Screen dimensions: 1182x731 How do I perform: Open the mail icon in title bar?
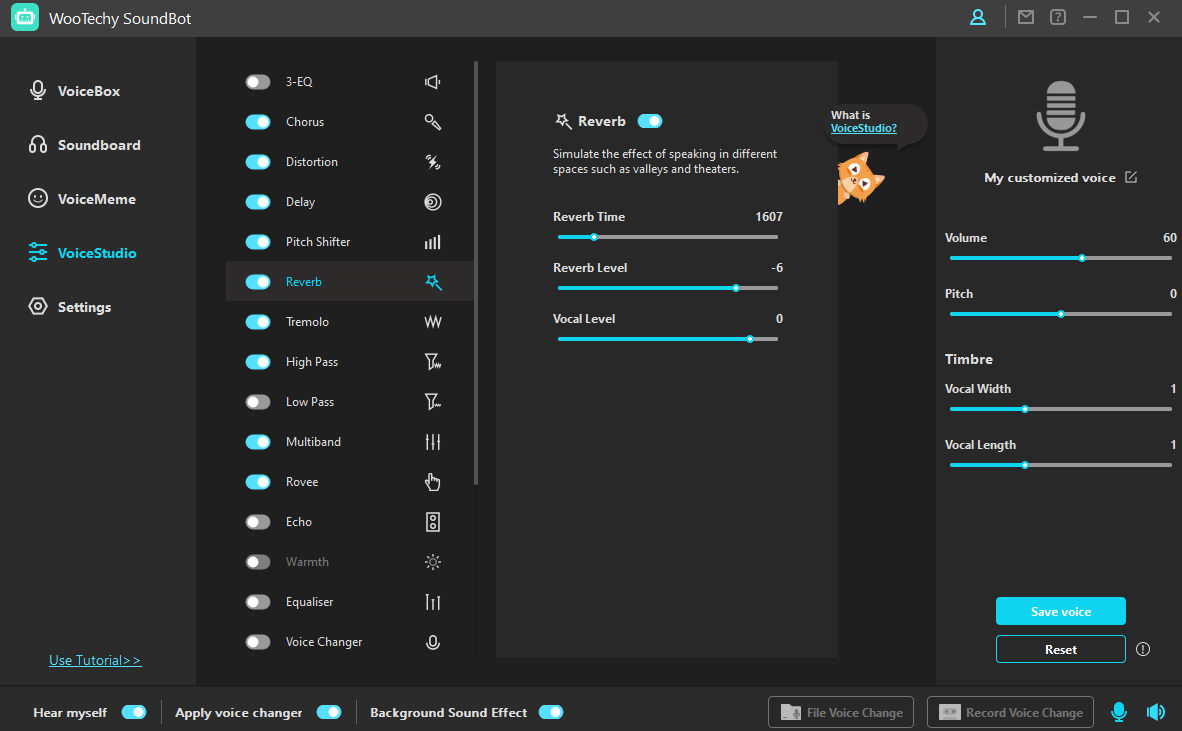1025,17
